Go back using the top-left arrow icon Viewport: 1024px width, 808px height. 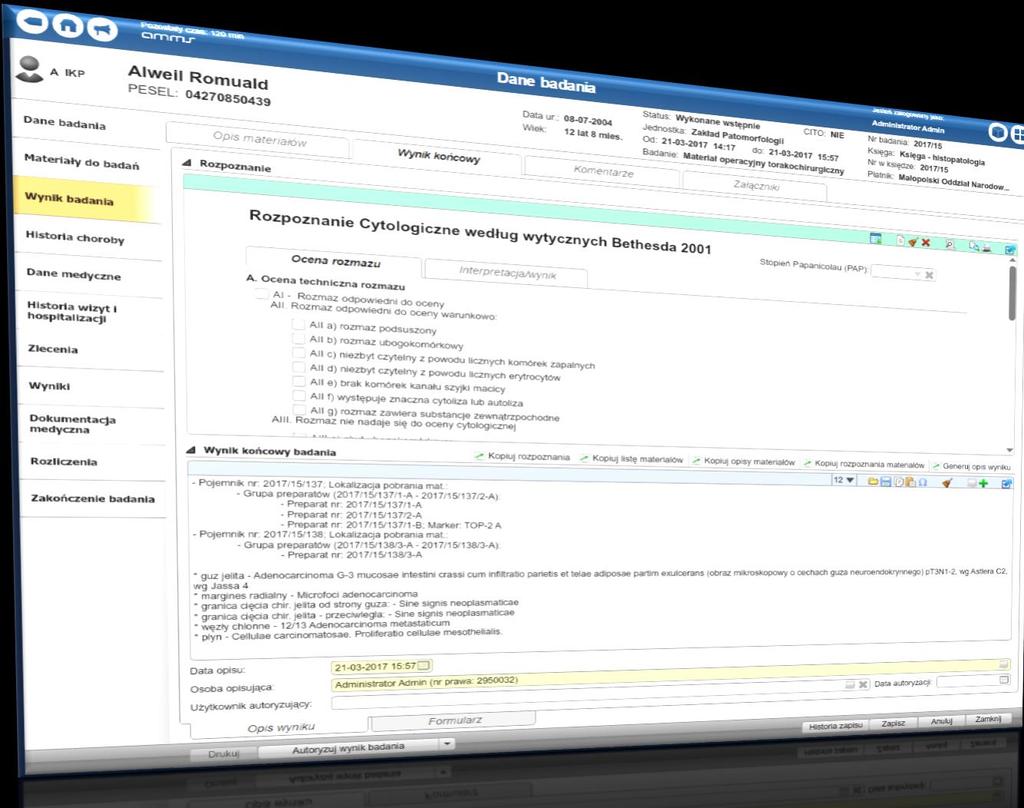pos(31,21)
